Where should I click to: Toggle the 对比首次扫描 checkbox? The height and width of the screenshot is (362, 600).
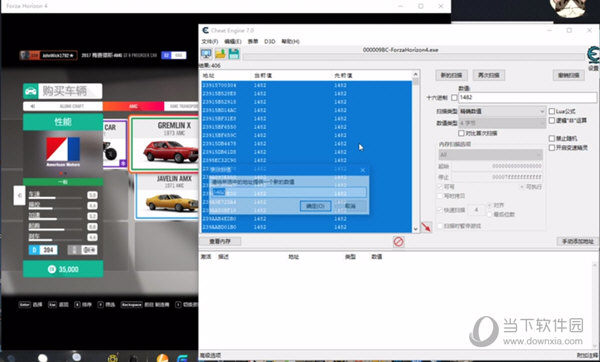tap(461, 133)
